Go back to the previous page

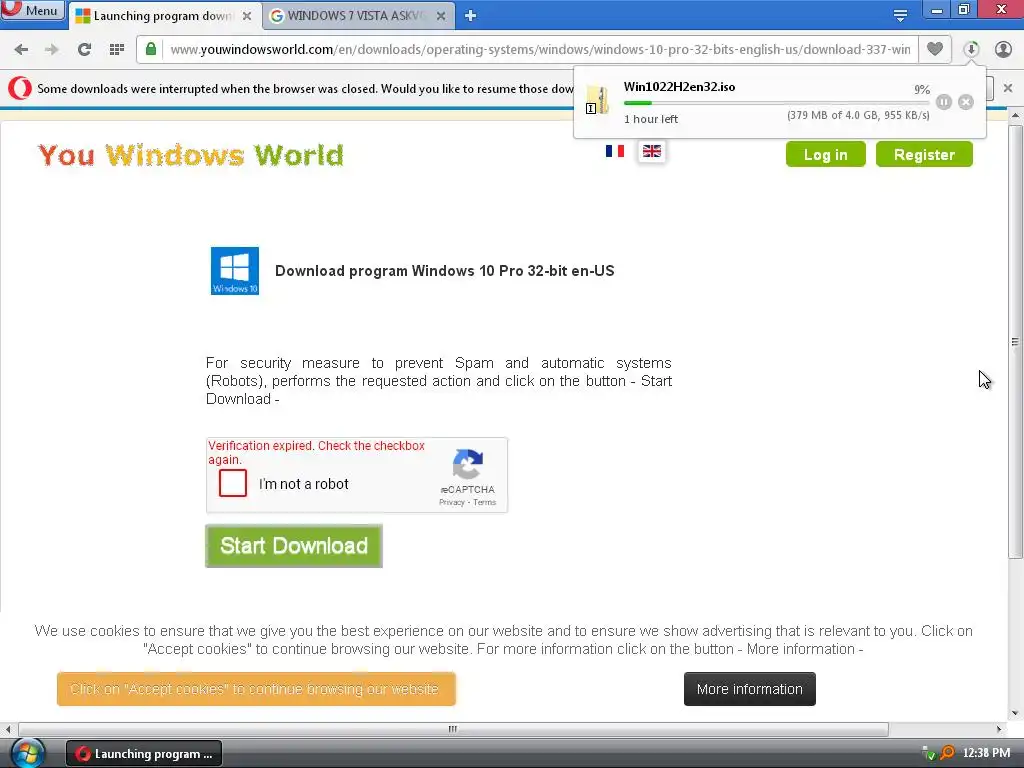(x=21, y=49)
